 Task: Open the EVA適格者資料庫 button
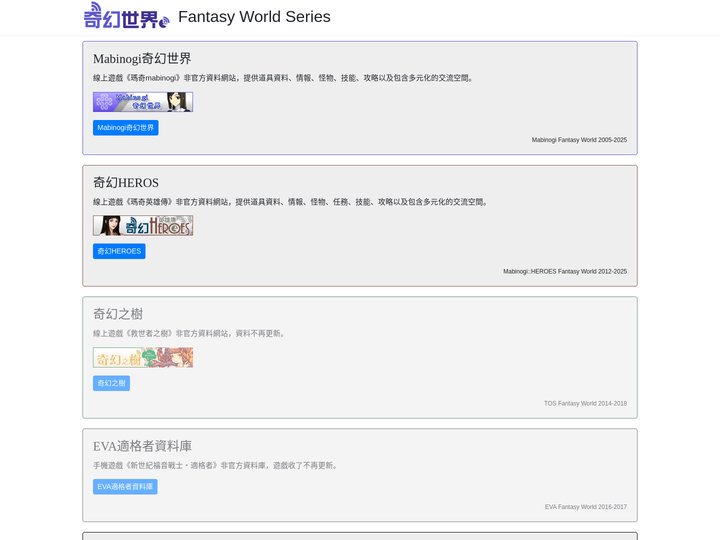(x=125, y=487)
